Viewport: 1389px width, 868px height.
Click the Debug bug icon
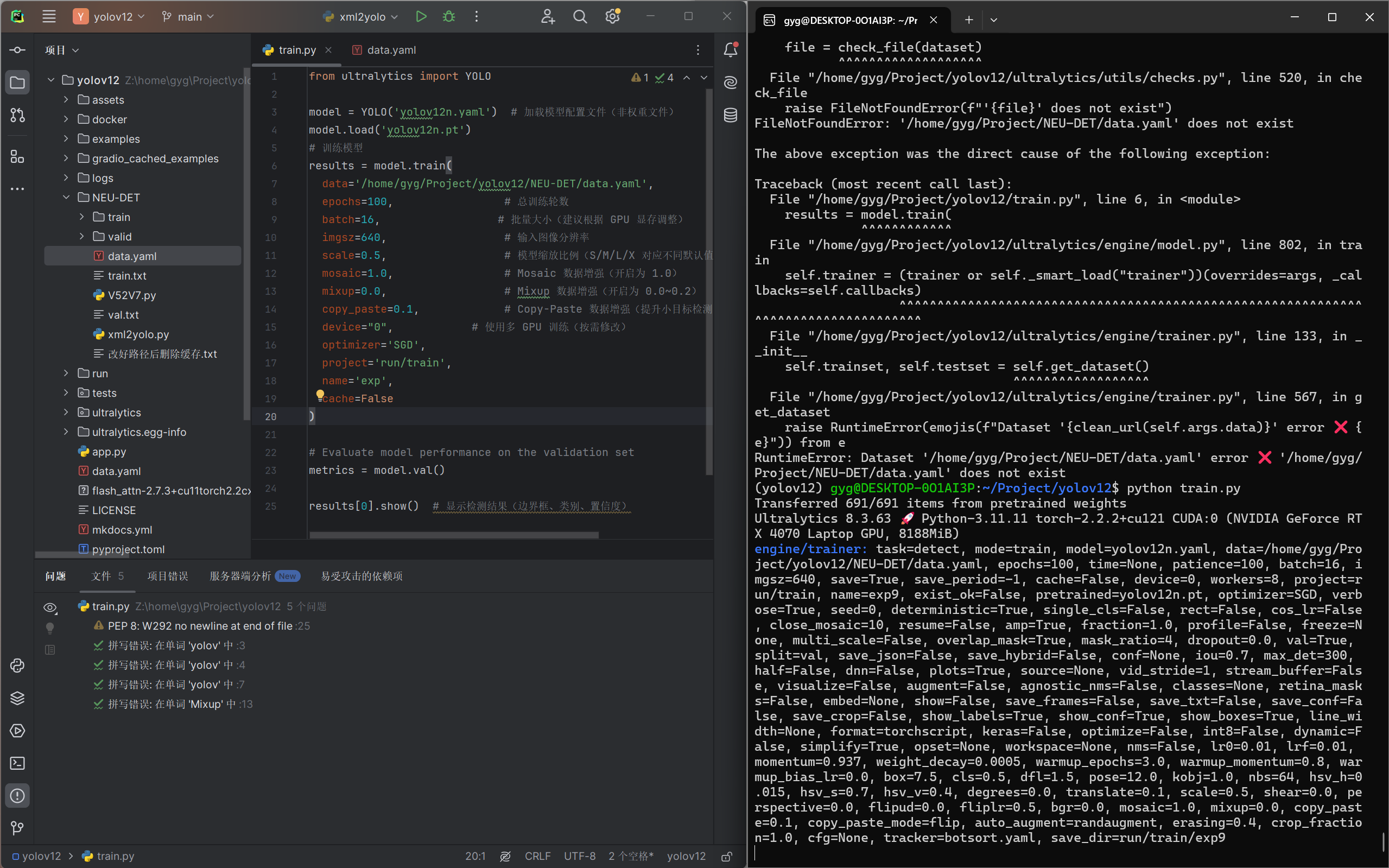(449, 17)
